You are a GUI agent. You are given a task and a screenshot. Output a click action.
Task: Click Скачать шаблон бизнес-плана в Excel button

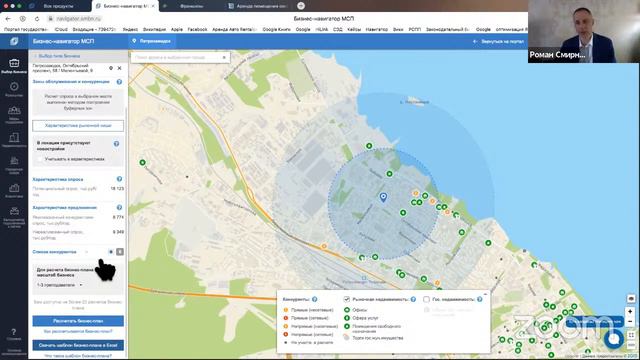click(78, 345)
